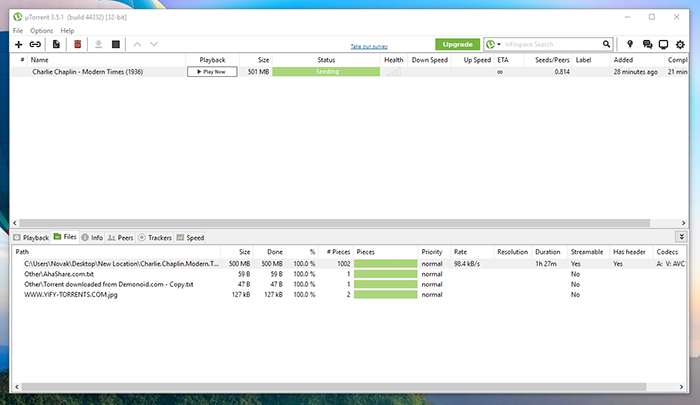
Task: Sort by the ETA column header
Action: tap(508, 60)
